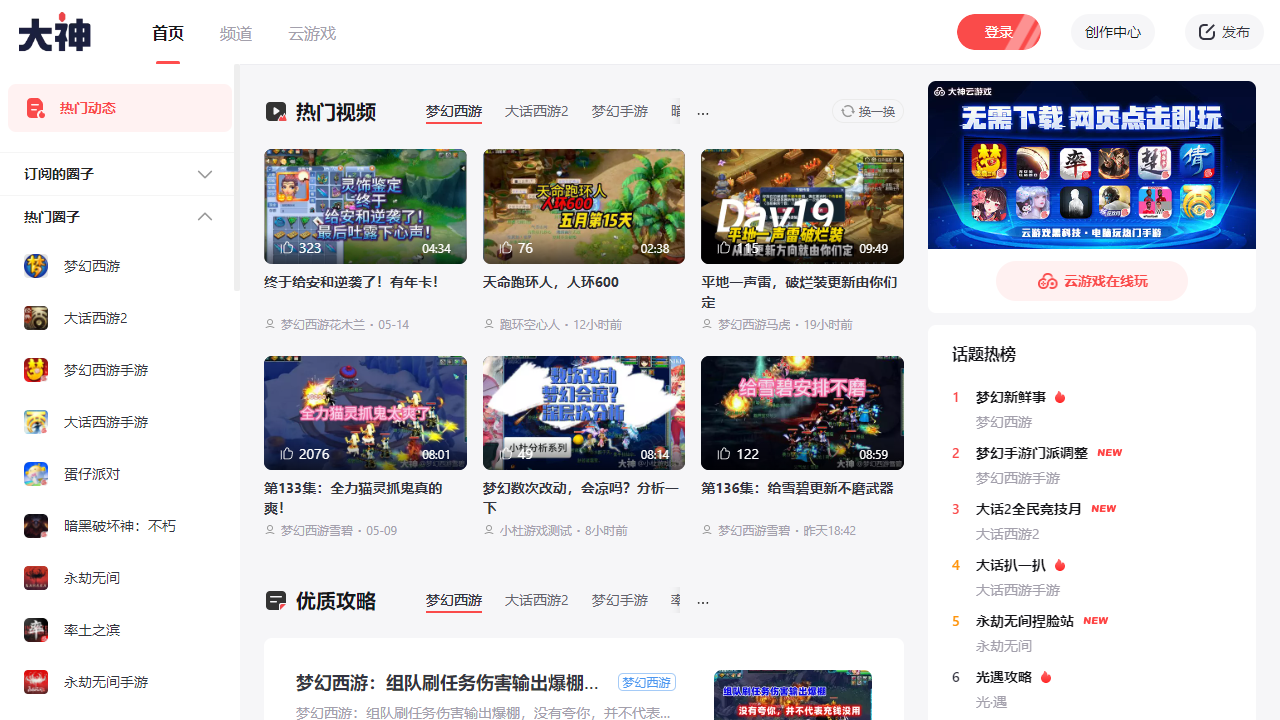Switch to the 频道 tab

236,33
